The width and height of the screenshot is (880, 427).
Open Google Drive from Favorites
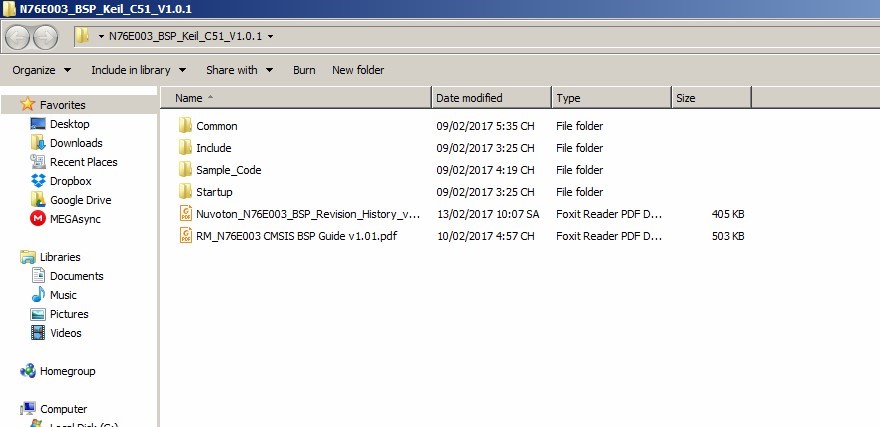pos(38,200)
